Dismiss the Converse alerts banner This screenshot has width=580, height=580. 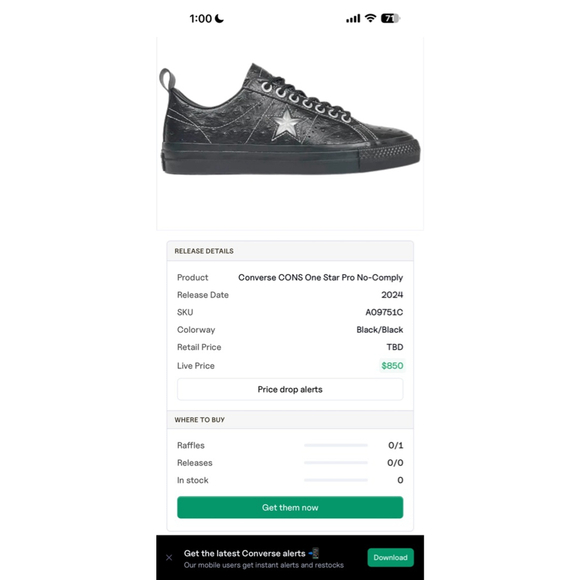(x=169, y=557)
